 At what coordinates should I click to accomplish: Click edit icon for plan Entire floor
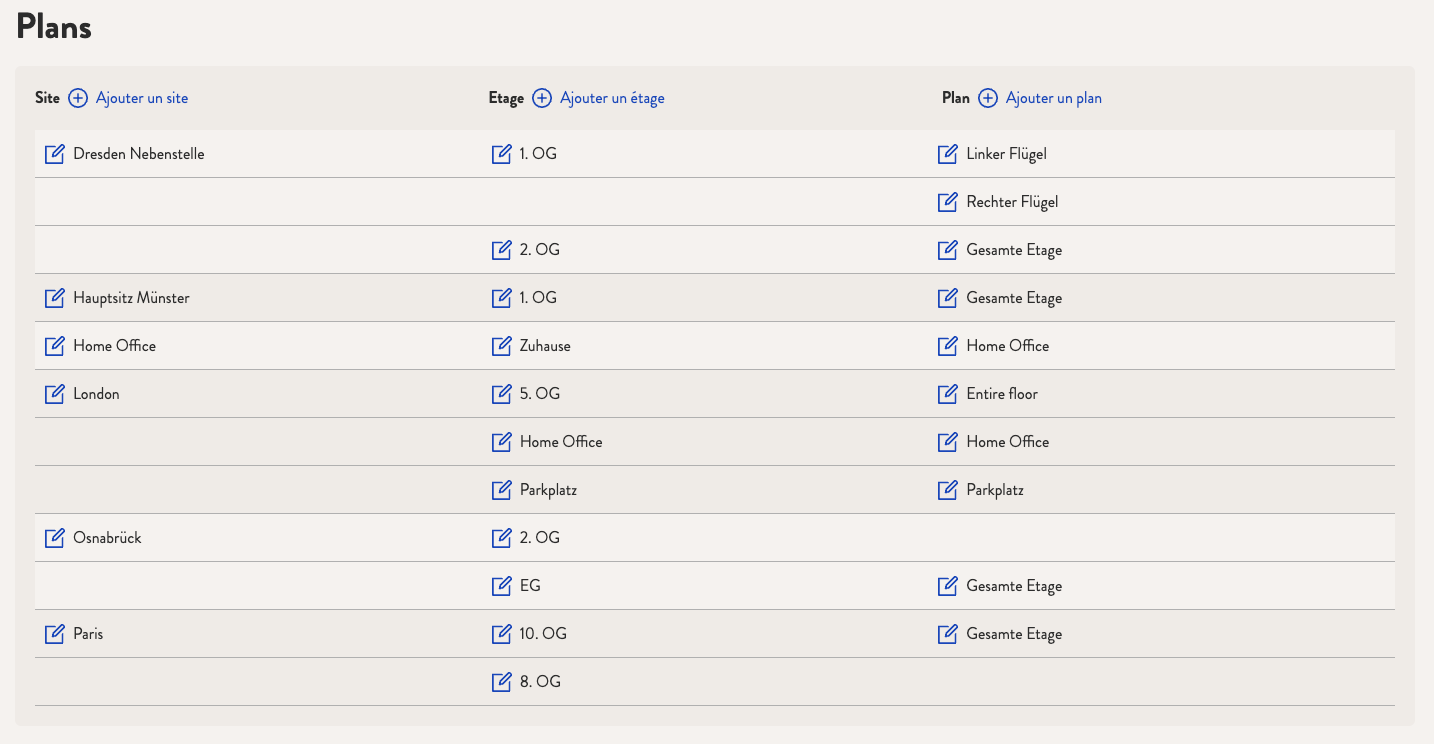coord(948,394)
